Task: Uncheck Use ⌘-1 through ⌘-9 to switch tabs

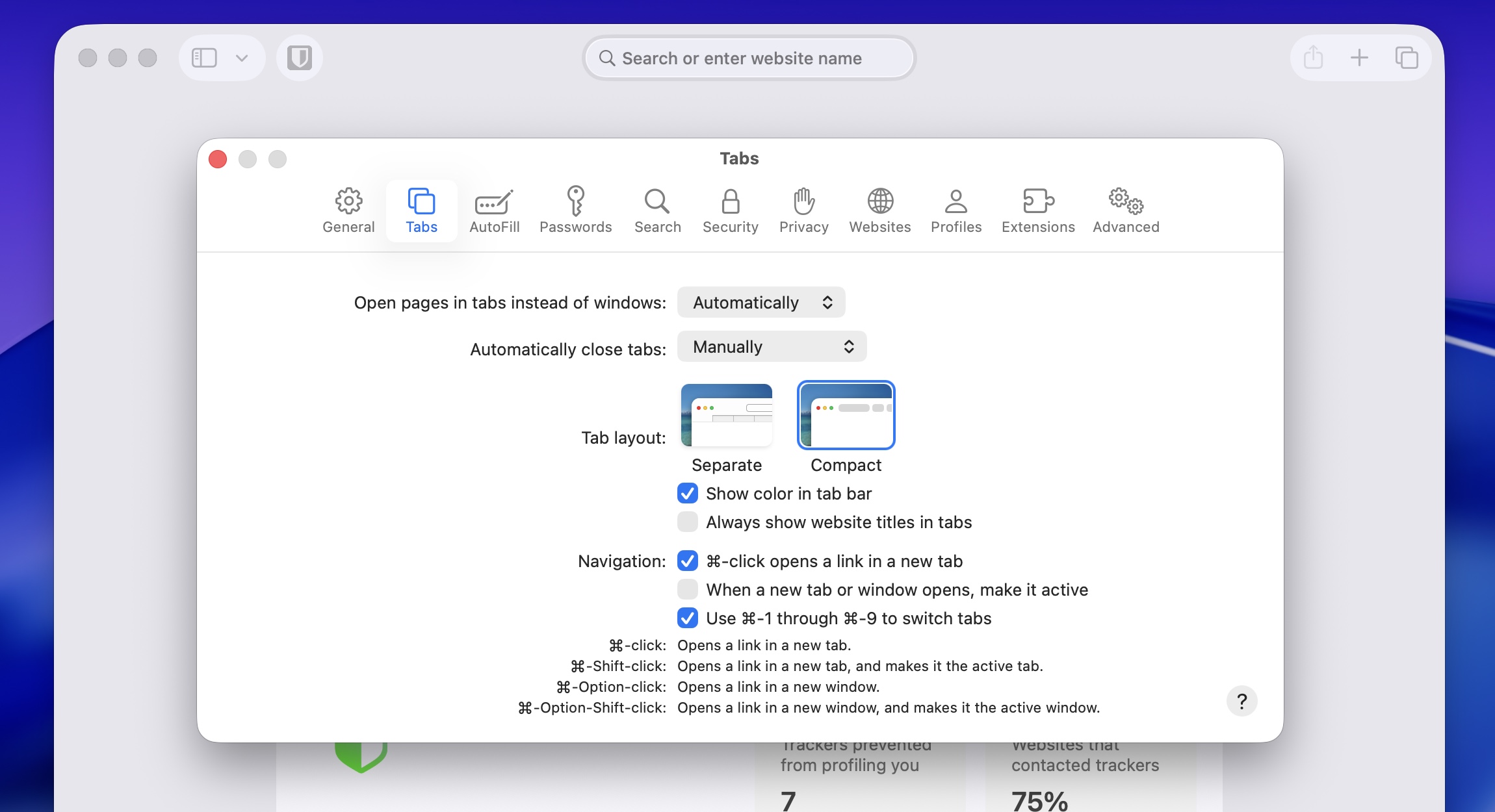Action: pos(688,618)
